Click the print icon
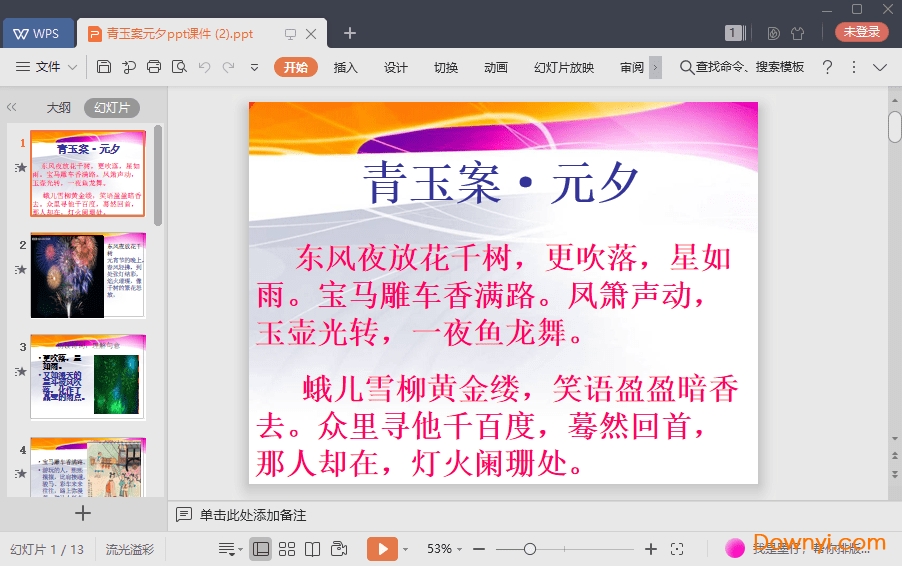The image size is (902, 566). 154,67
